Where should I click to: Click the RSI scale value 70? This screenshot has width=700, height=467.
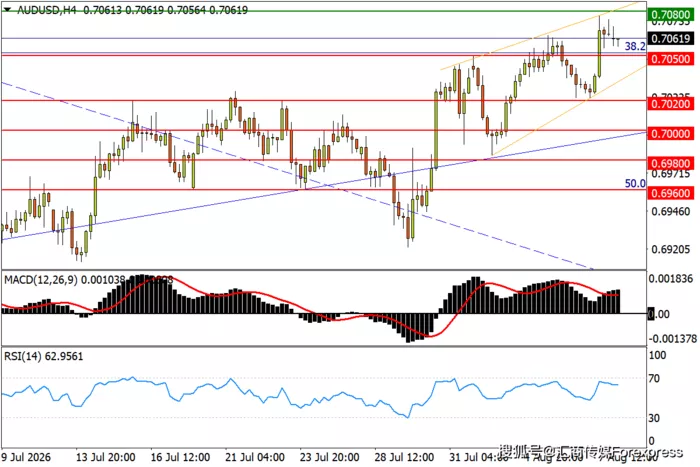pyautogui.click(x=654, y=379)
